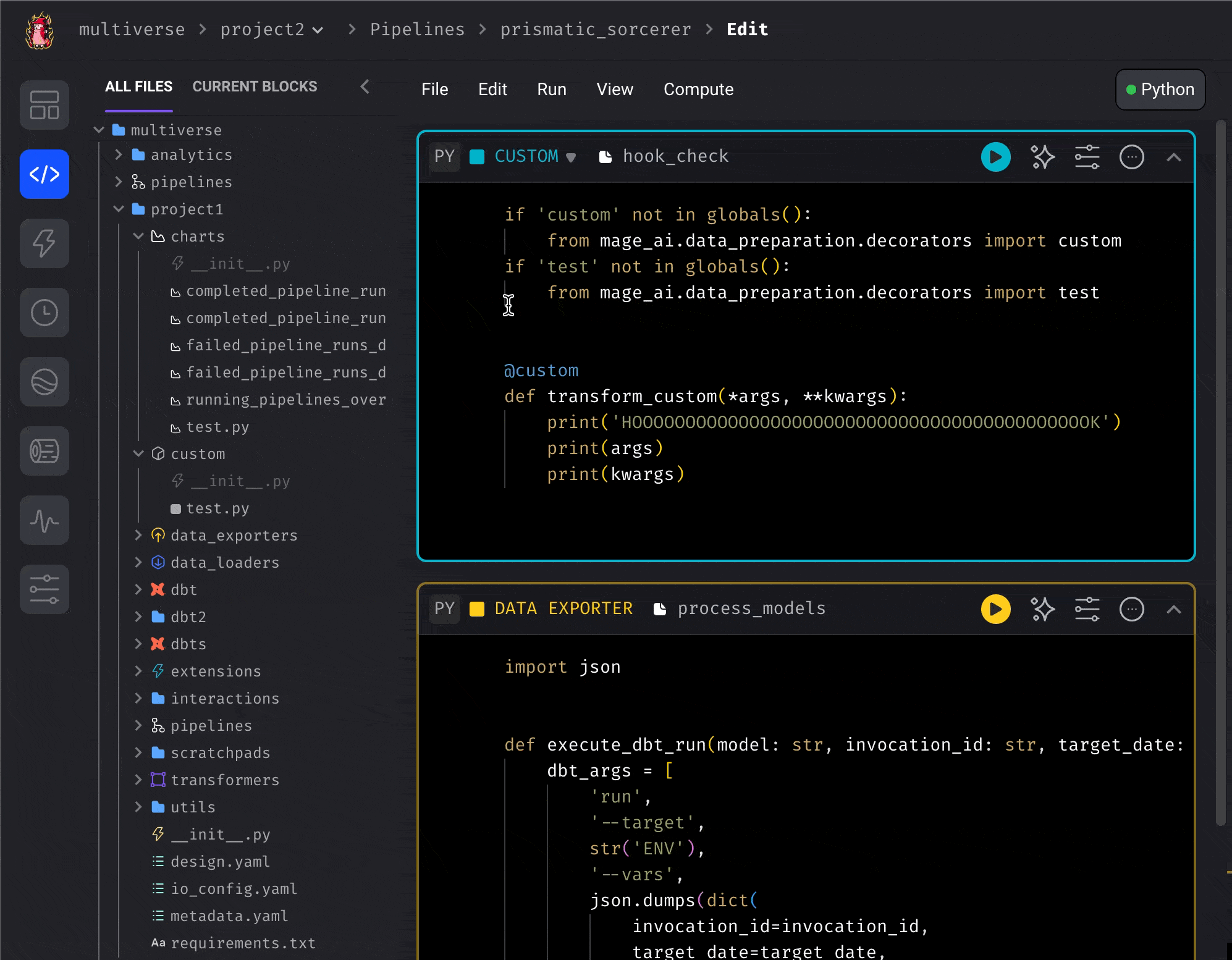This screenshot has height=960, width=1232.
Task: Collapse the hook_check block
Action: pyautogui.click(x=1174, y=157)
